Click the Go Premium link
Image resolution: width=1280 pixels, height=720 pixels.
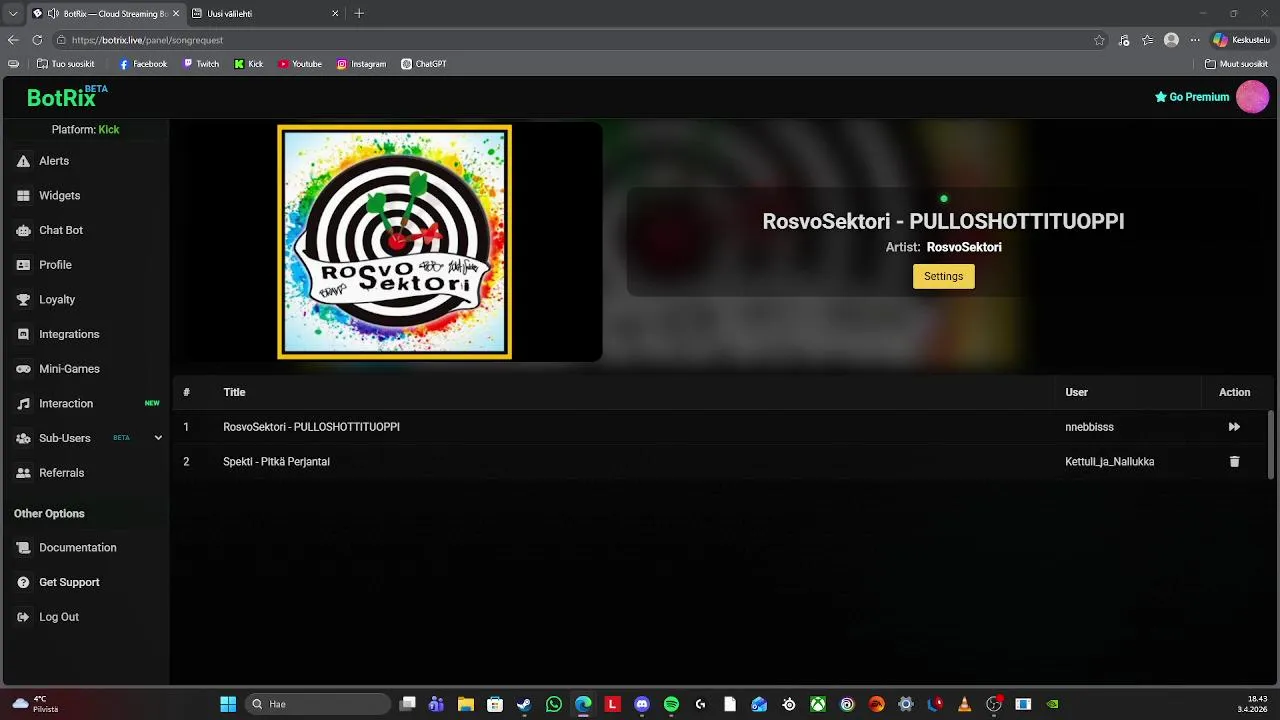point(1192,97)
